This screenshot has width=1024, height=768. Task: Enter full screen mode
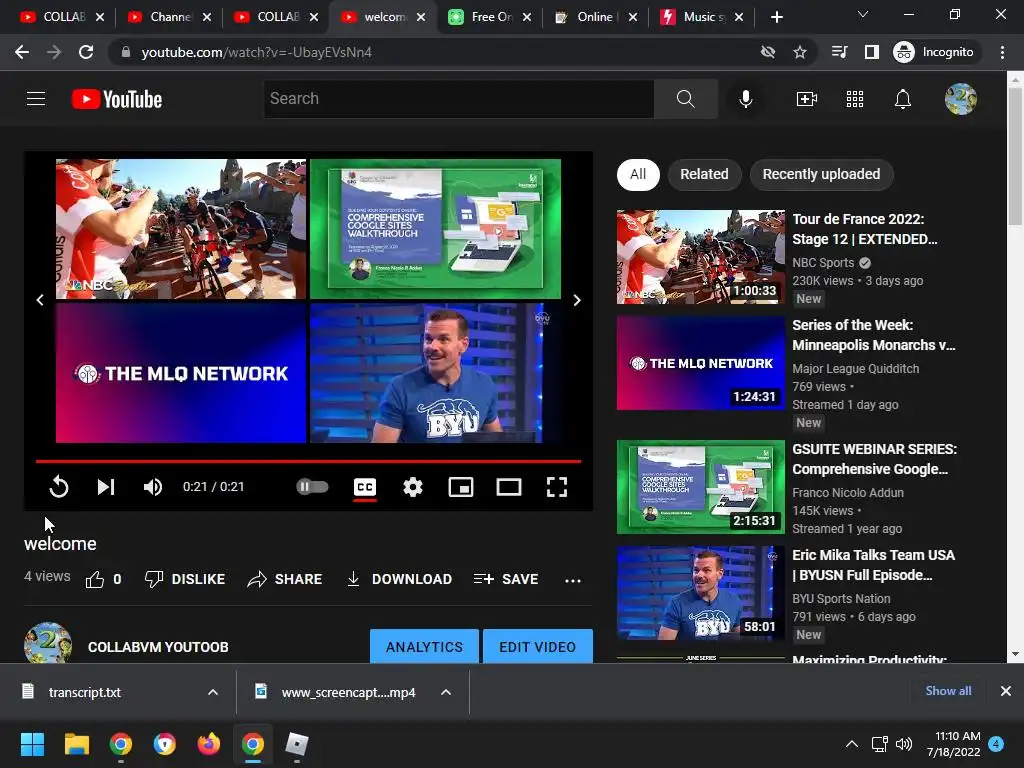[x=556, y=487]
